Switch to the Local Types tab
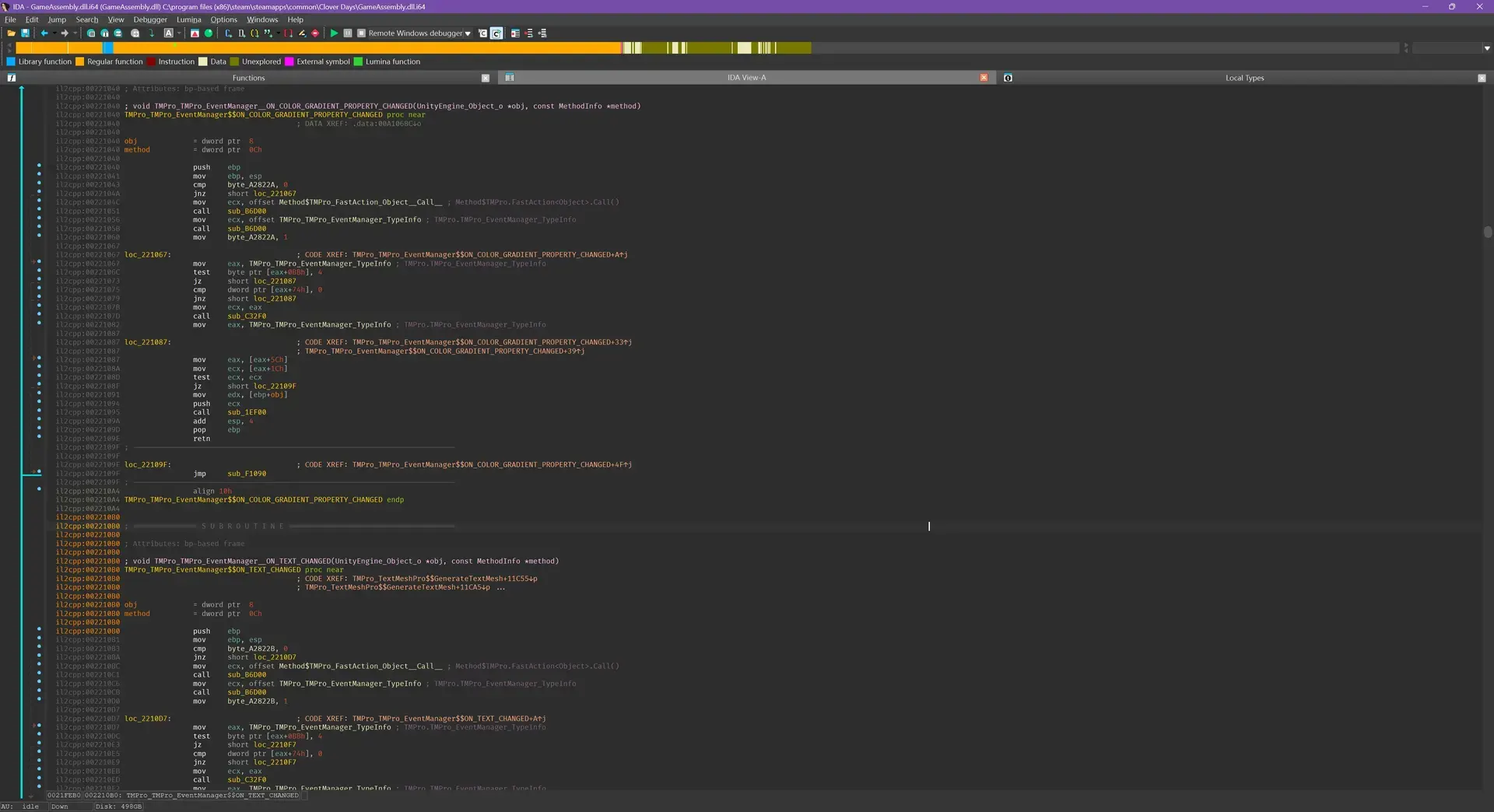The height and width of the screenshot is (812, 1494). (x=1244, y=78)
